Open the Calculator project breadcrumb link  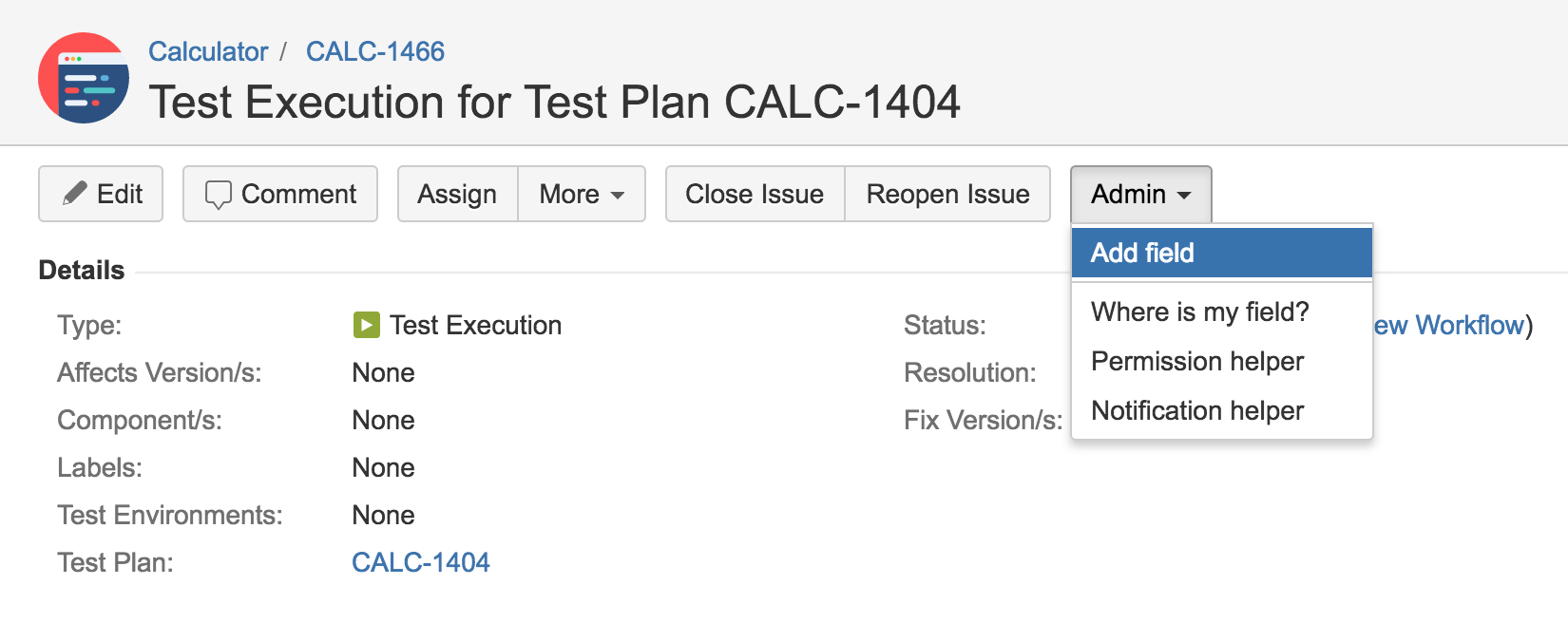pyautogui.click(x=208, y=51)
